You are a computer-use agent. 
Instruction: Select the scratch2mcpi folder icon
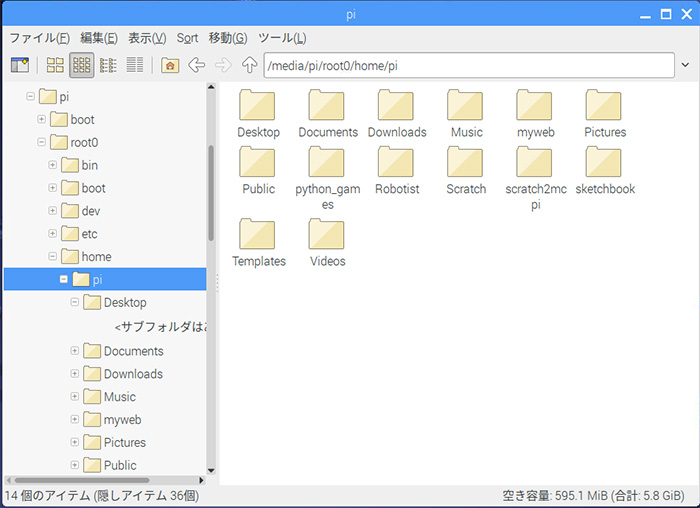[535, 163]
